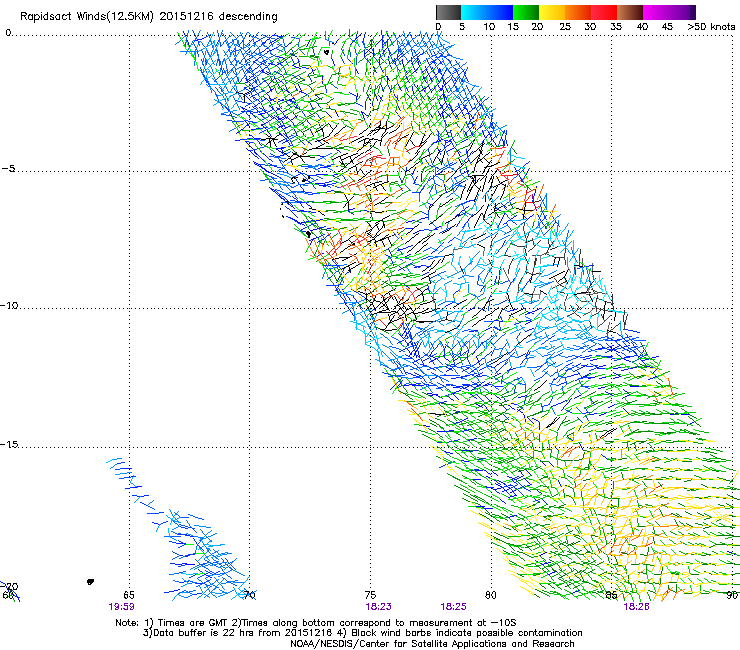The width and height of the screenshot is (740, 650).
Task: Click the pass time label '18:26'
Action: coord(636,607)
